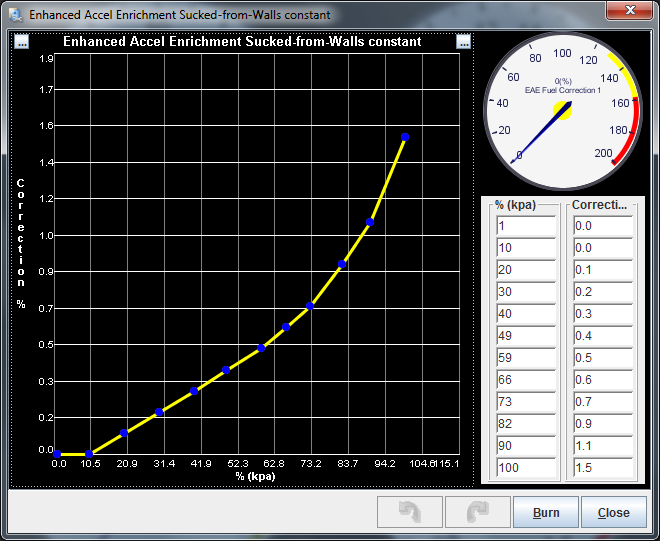Edit the Correction field showing 1.5
Screen dimensions: 661x542
coord(602,467)
